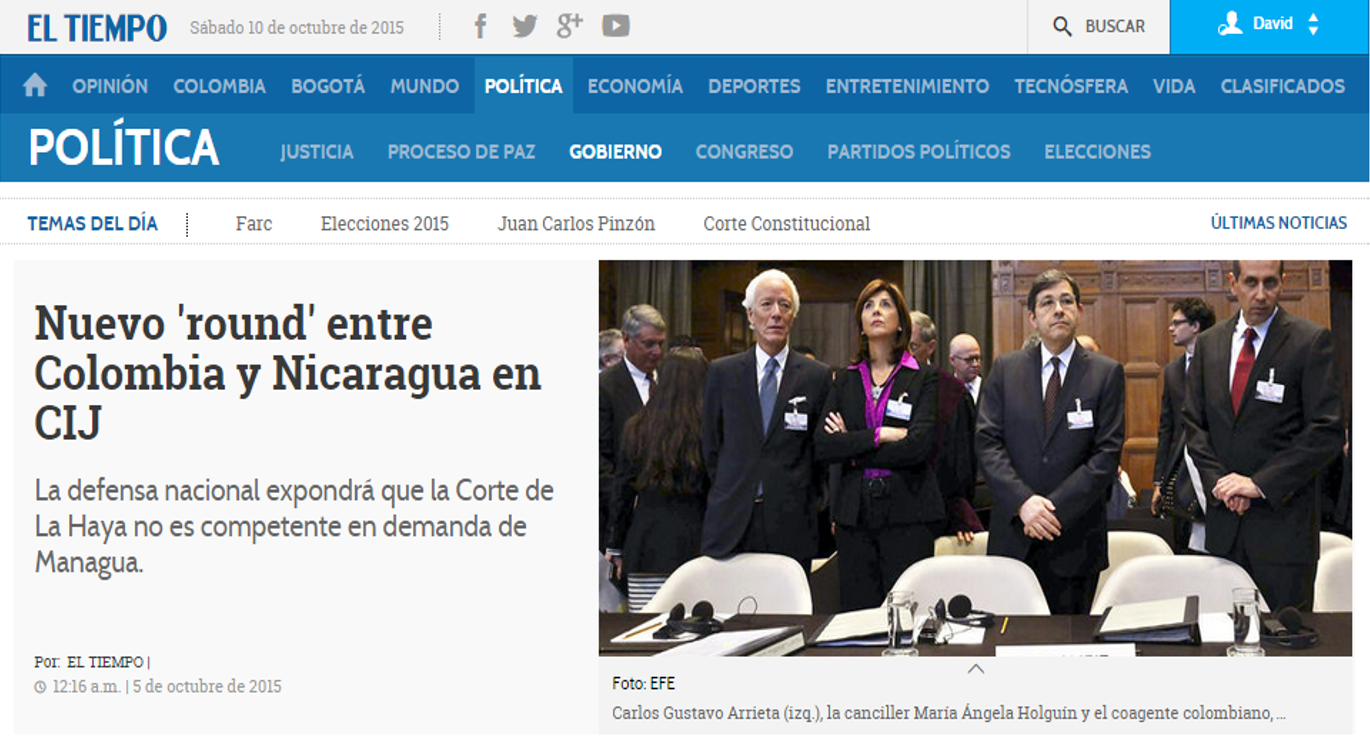This screenshot has width=1370, height=738.
Task: Click the date 5 de octubre de 2015
Action: click(207, 687)
